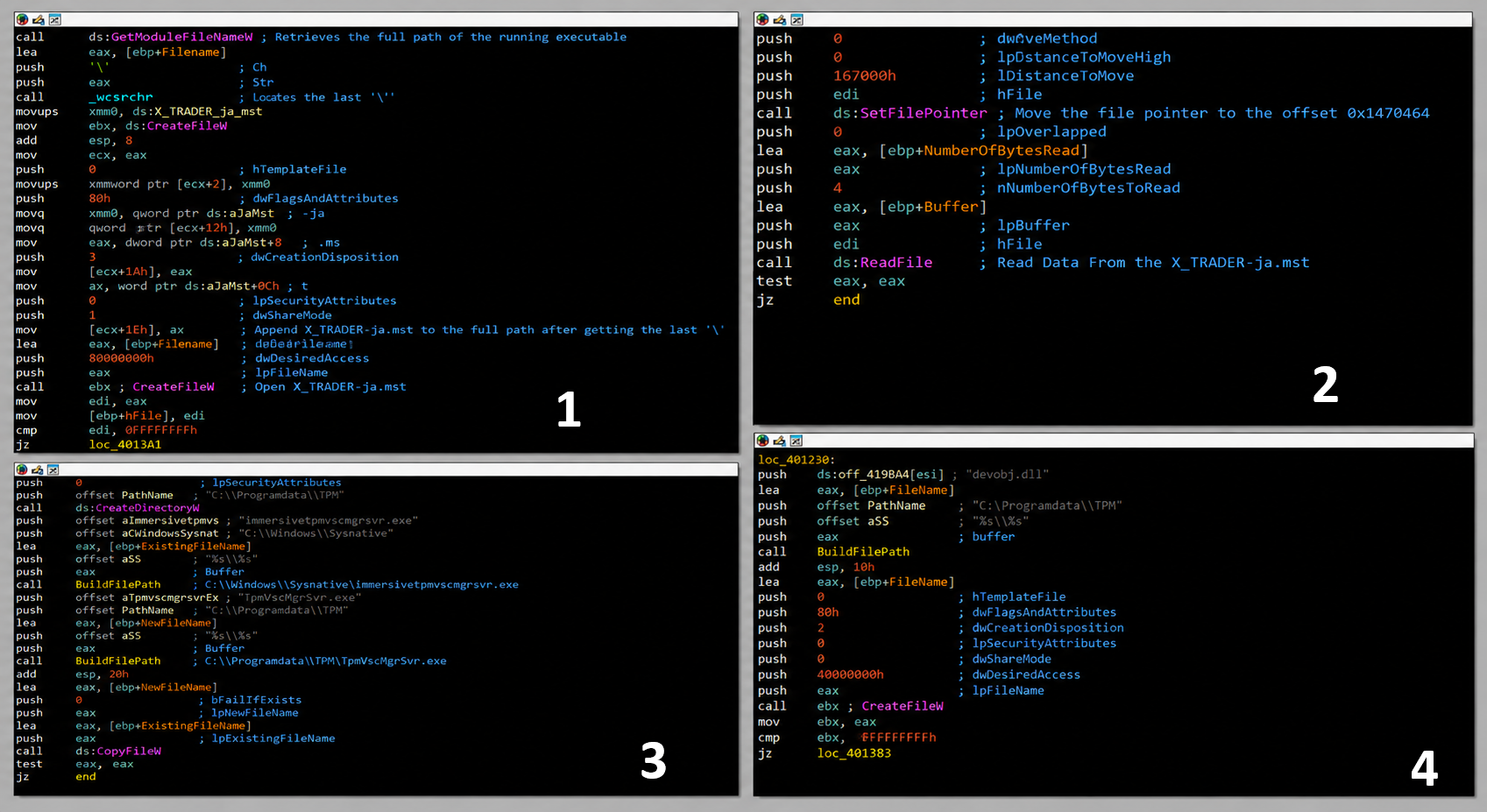
Task: Click the node color icon in panel 1
Action: [x=22, y=19]
